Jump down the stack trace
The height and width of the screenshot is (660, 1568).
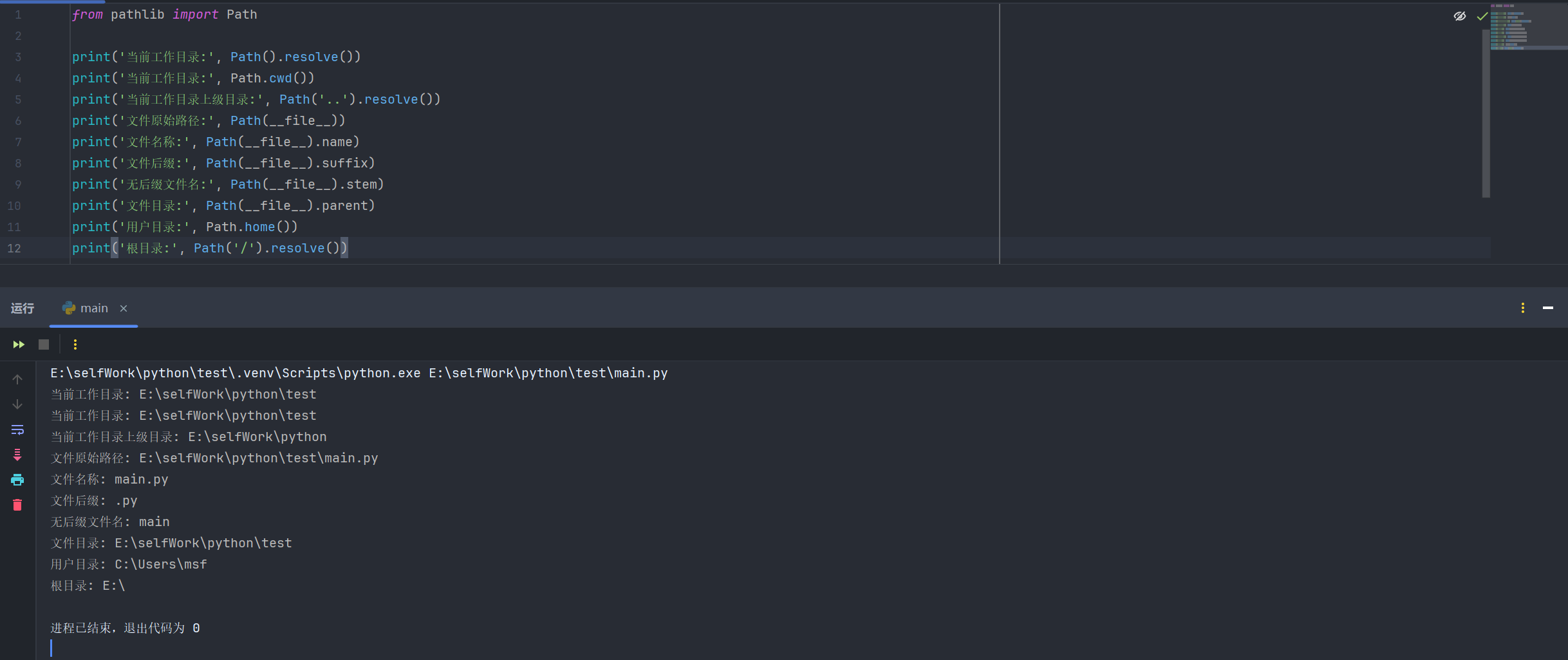pos(17,404)
